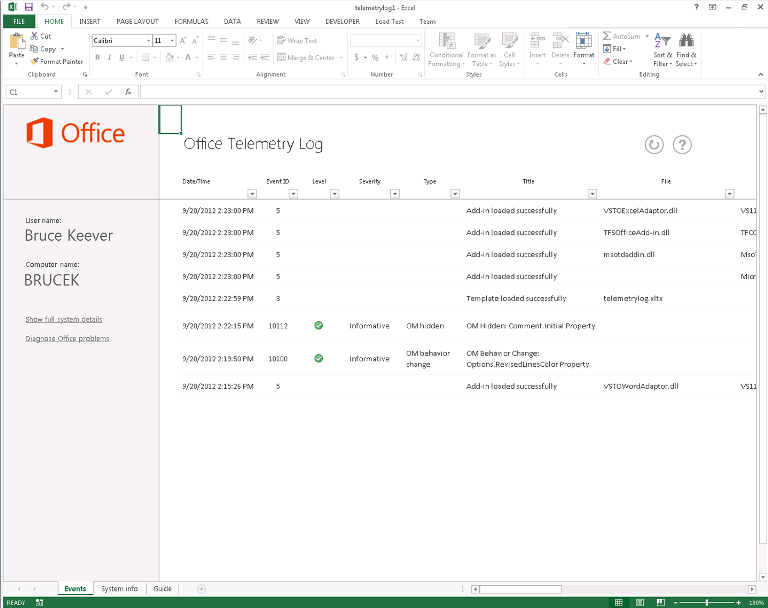Switch to the DEVELOPER ribbon tab

pos(342,22)
